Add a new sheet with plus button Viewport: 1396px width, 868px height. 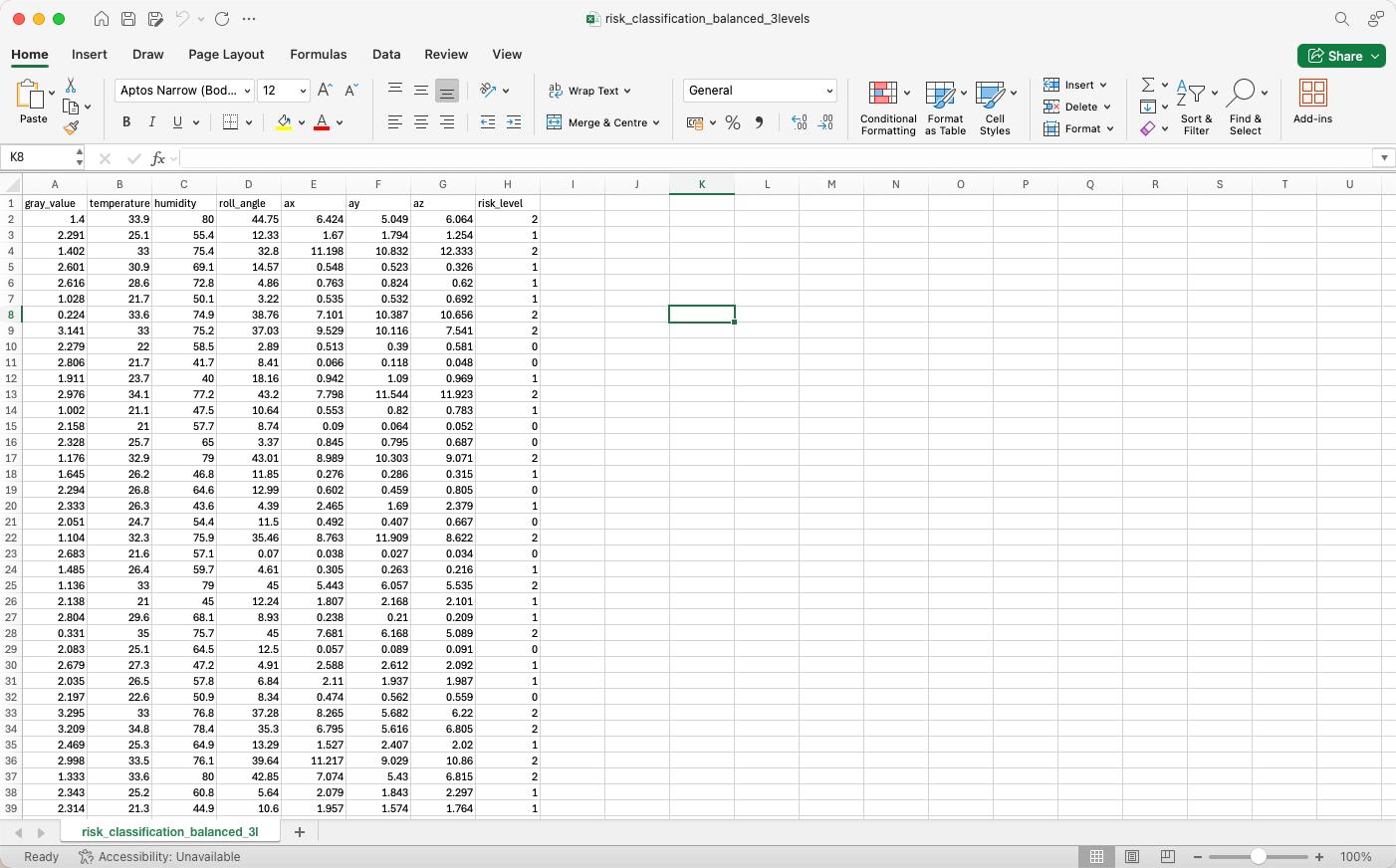pyautogui.click(x=300, y=832)
